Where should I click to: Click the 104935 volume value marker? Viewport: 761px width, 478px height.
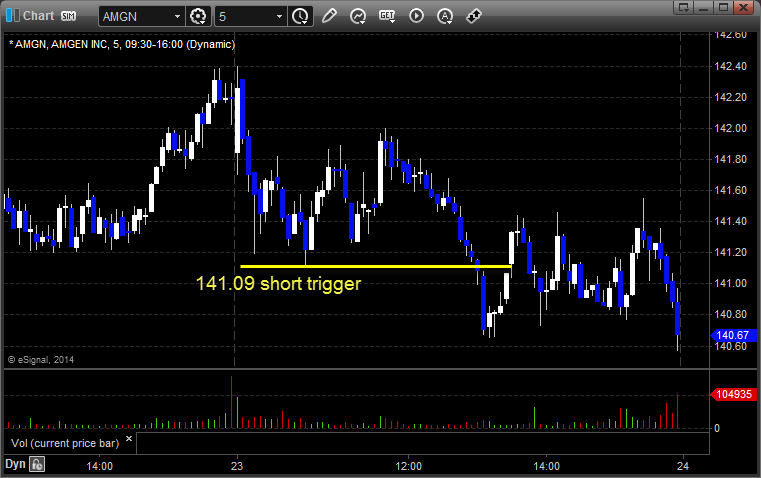click(x=733, y=395)
